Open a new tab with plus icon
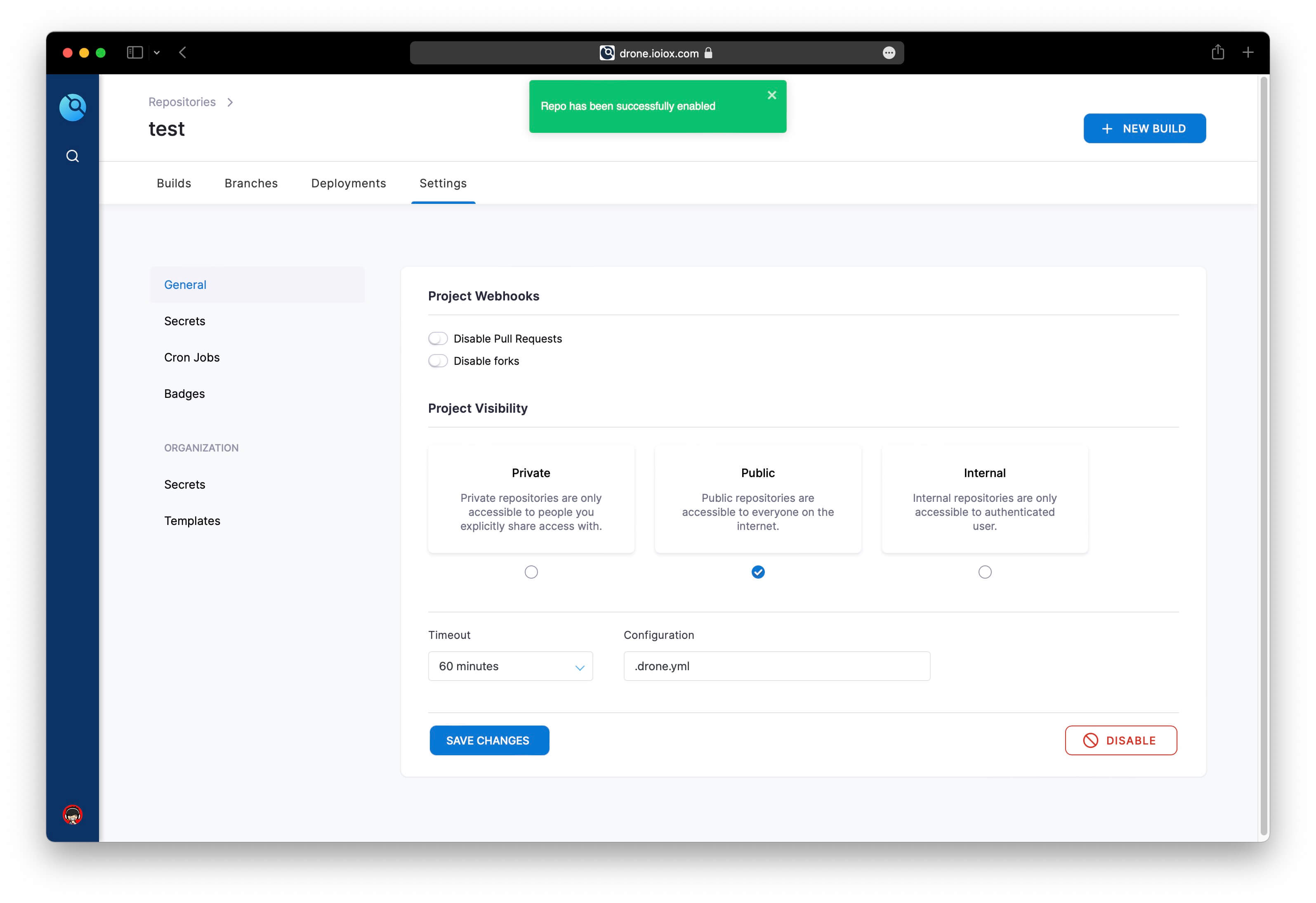Screen dimensions: 1316x903 click(x=1248, y=53)
